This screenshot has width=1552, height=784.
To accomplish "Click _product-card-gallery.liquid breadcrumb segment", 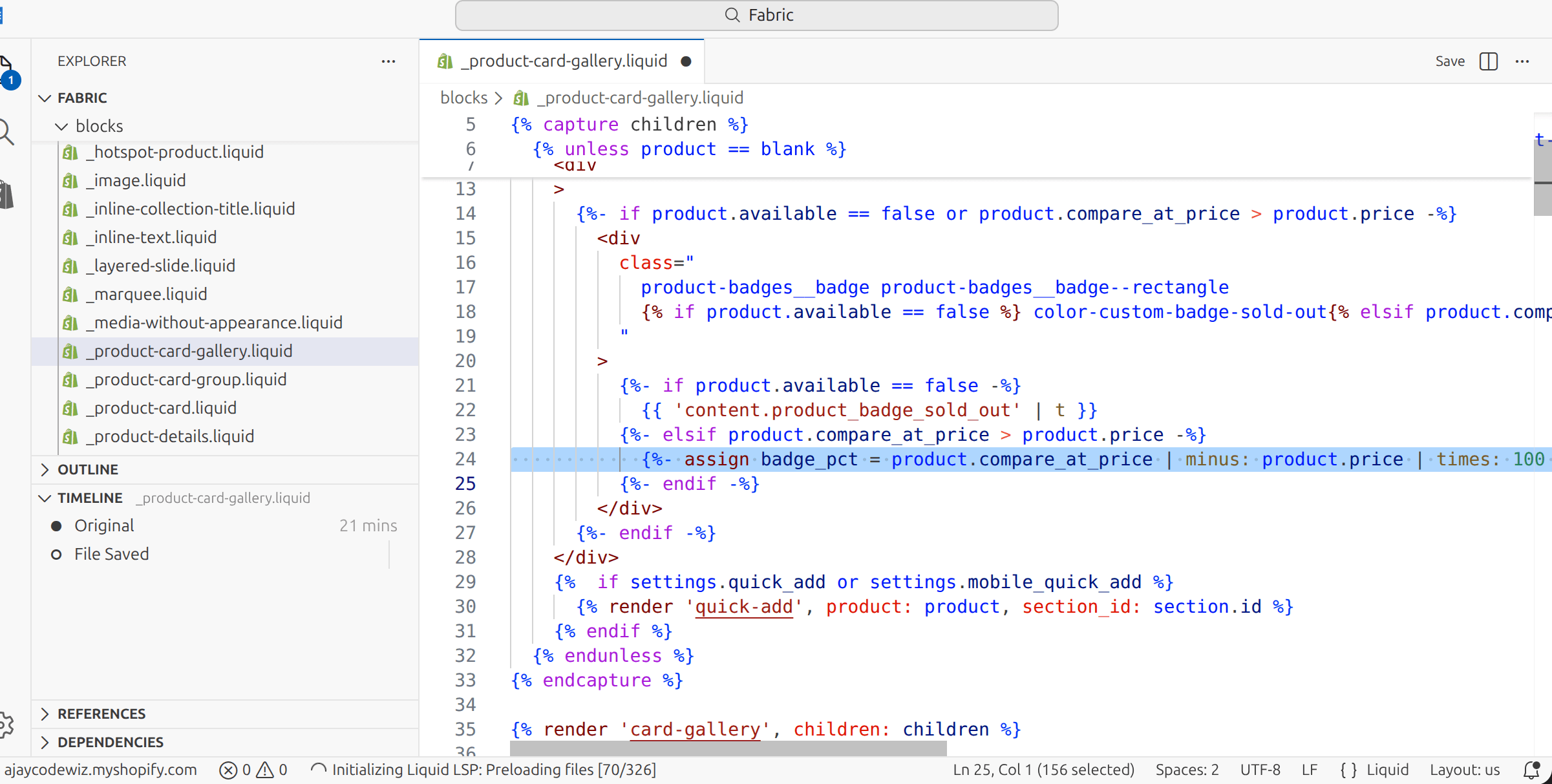I will tap(640, 98).
